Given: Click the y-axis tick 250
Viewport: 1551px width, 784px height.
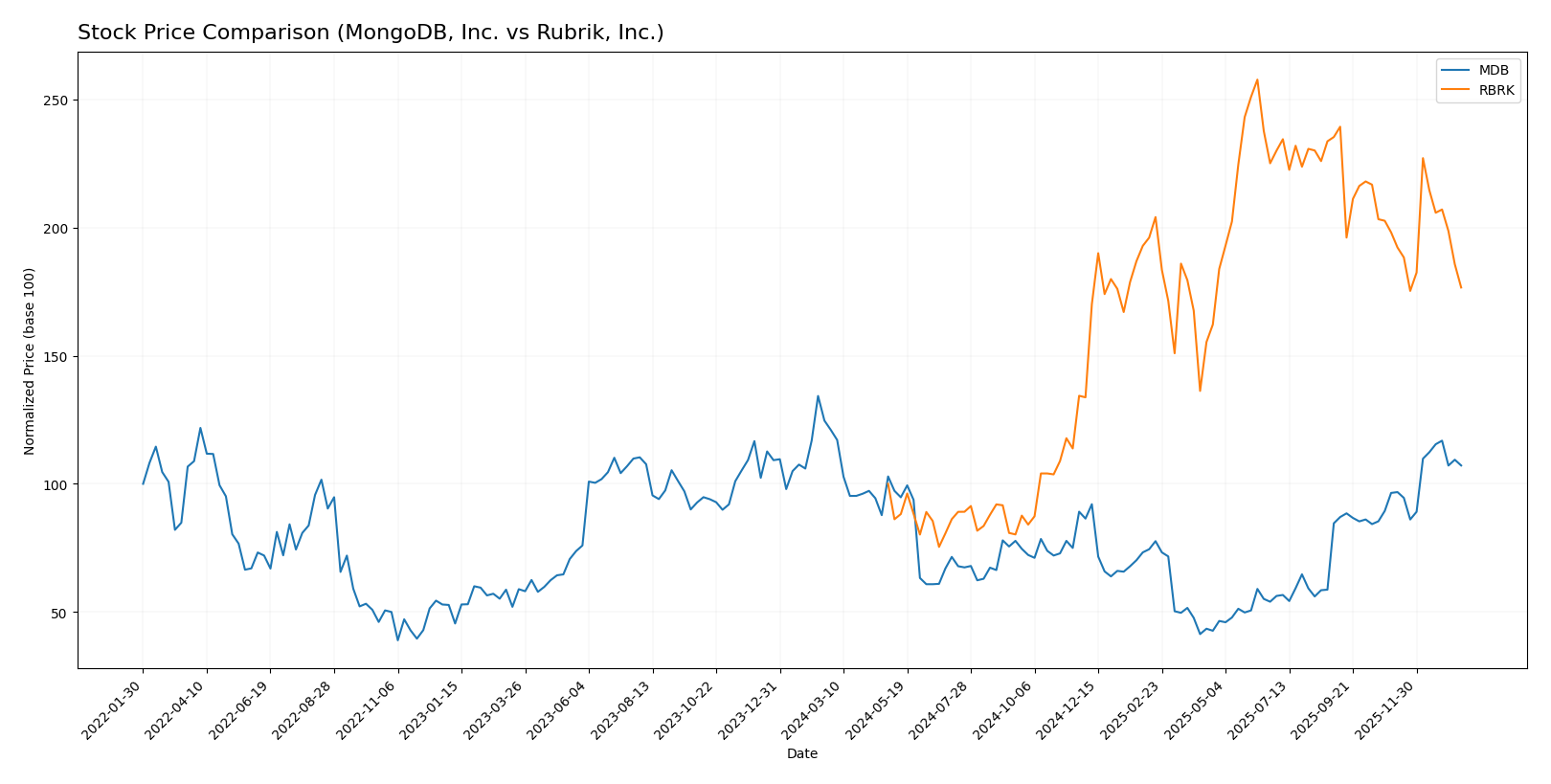Looking at the screenshot, I should [57, 101].
